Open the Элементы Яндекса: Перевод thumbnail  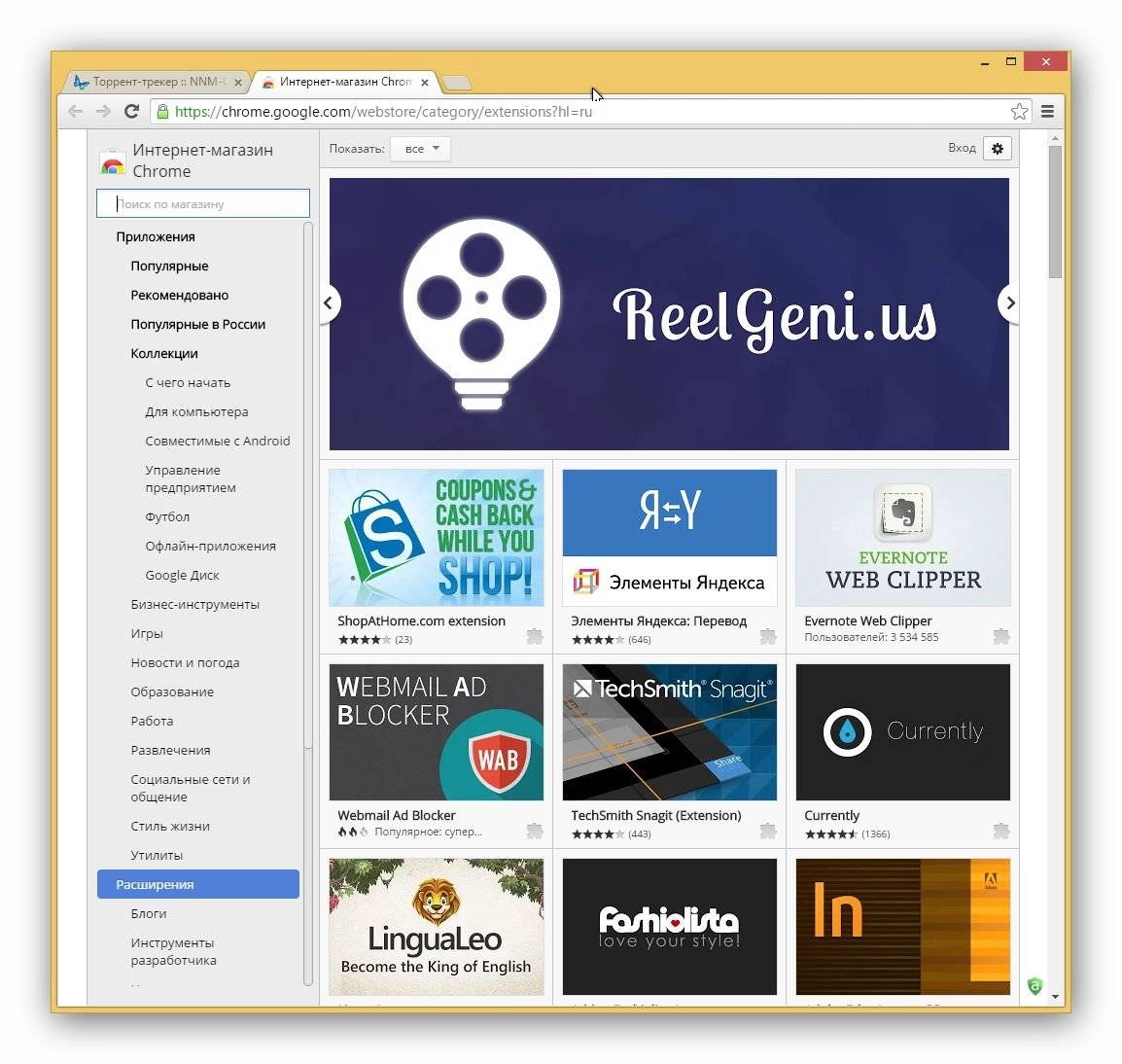pos(670,538)
